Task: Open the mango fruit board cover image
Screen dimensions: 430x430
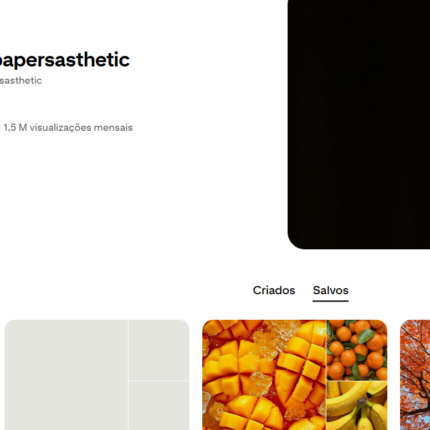Action: 264,375
